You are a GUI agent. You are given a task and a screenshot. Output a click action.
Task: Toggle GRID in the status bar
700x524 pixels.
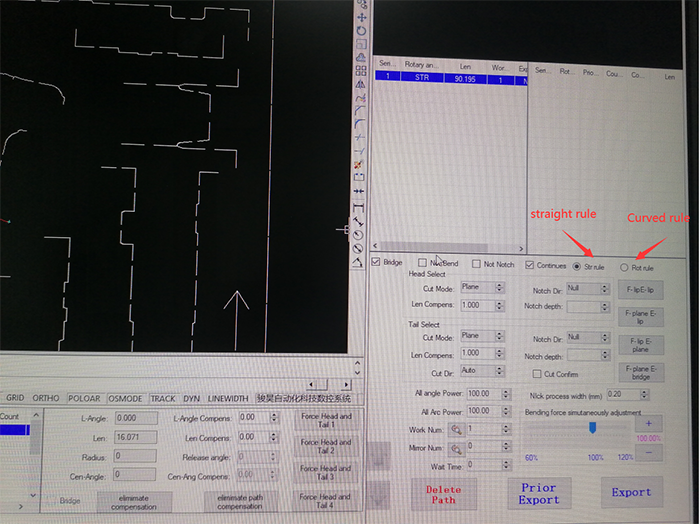[15, 397]
